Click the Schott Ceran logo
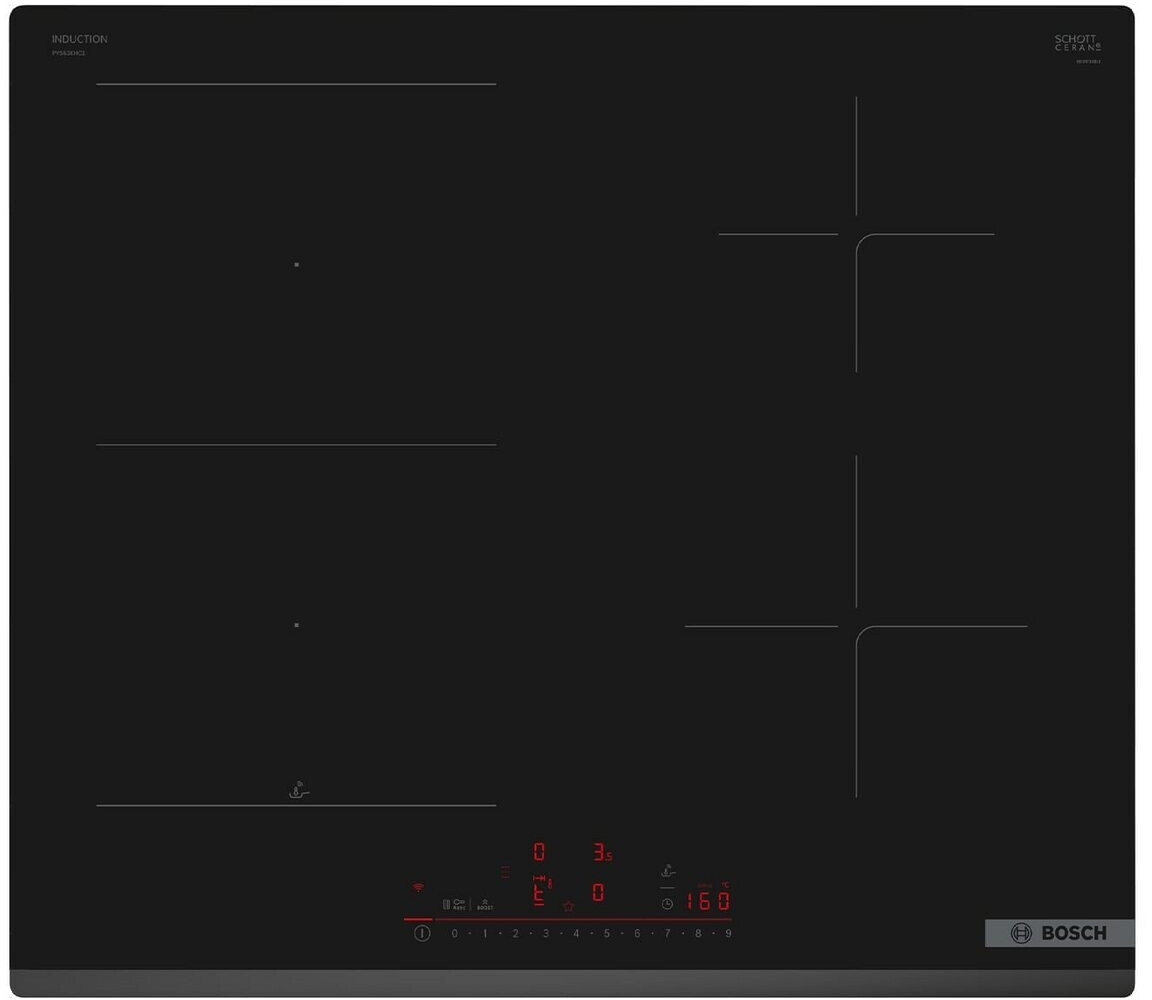The height and width of the screenshot is (1000, 1152). [1077, 43]
